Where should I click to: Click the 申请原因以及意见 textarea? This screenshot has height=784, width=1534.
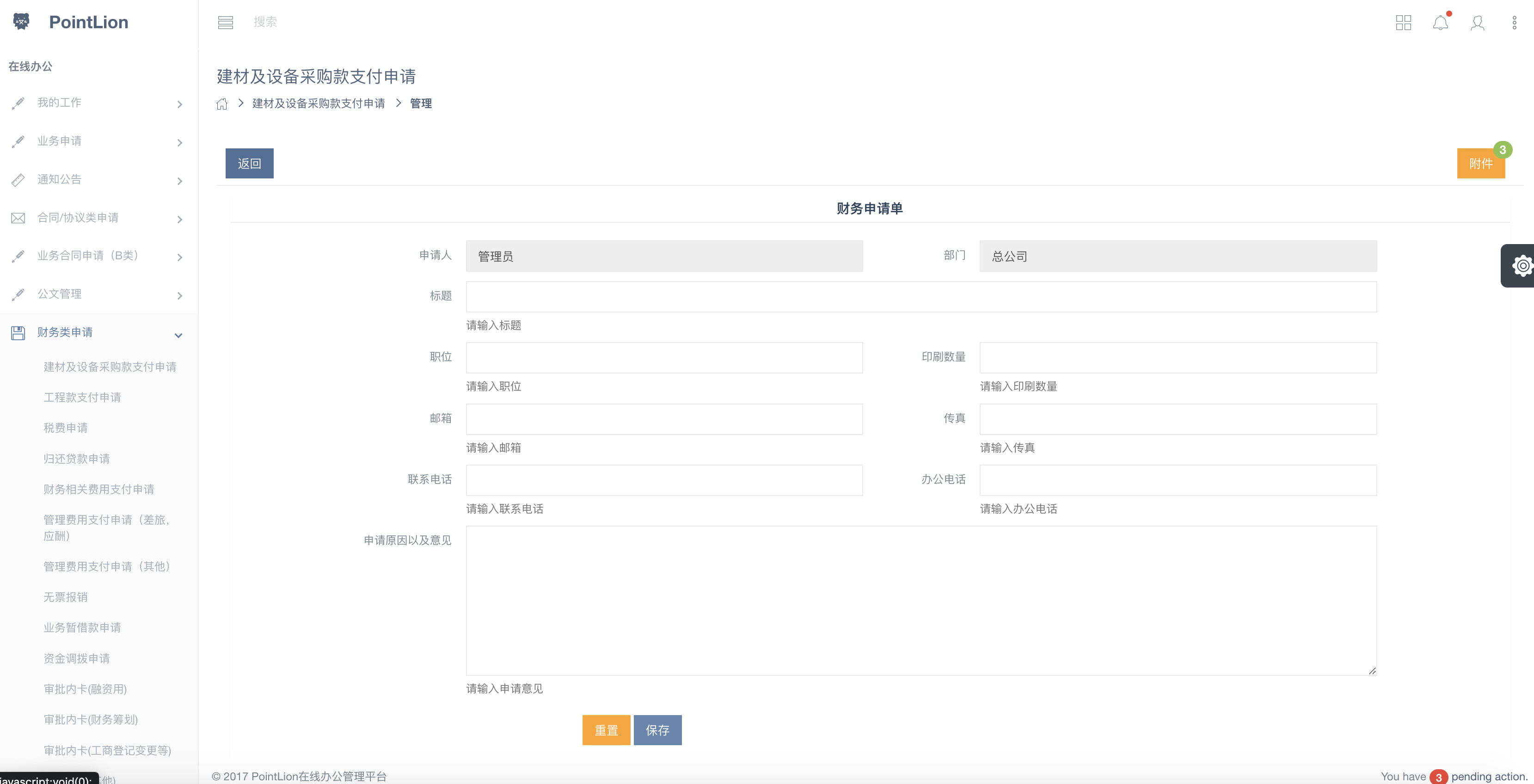coord(921,600)
